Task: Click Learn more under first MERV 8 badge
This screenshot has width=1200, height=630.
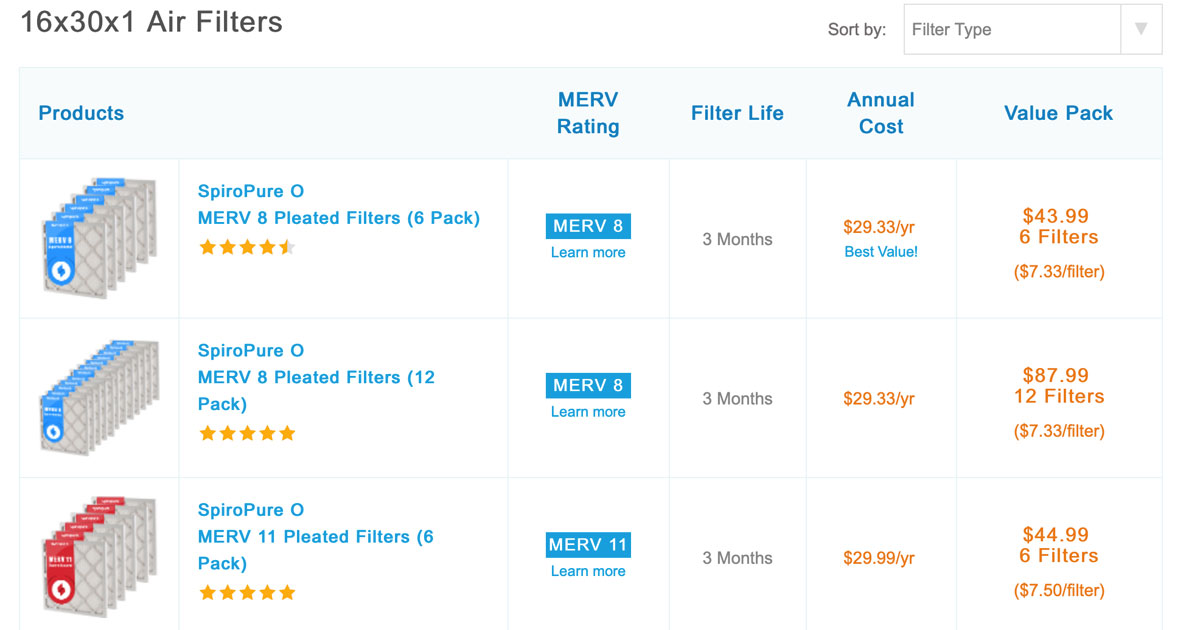Action: [x=588, y=253]
